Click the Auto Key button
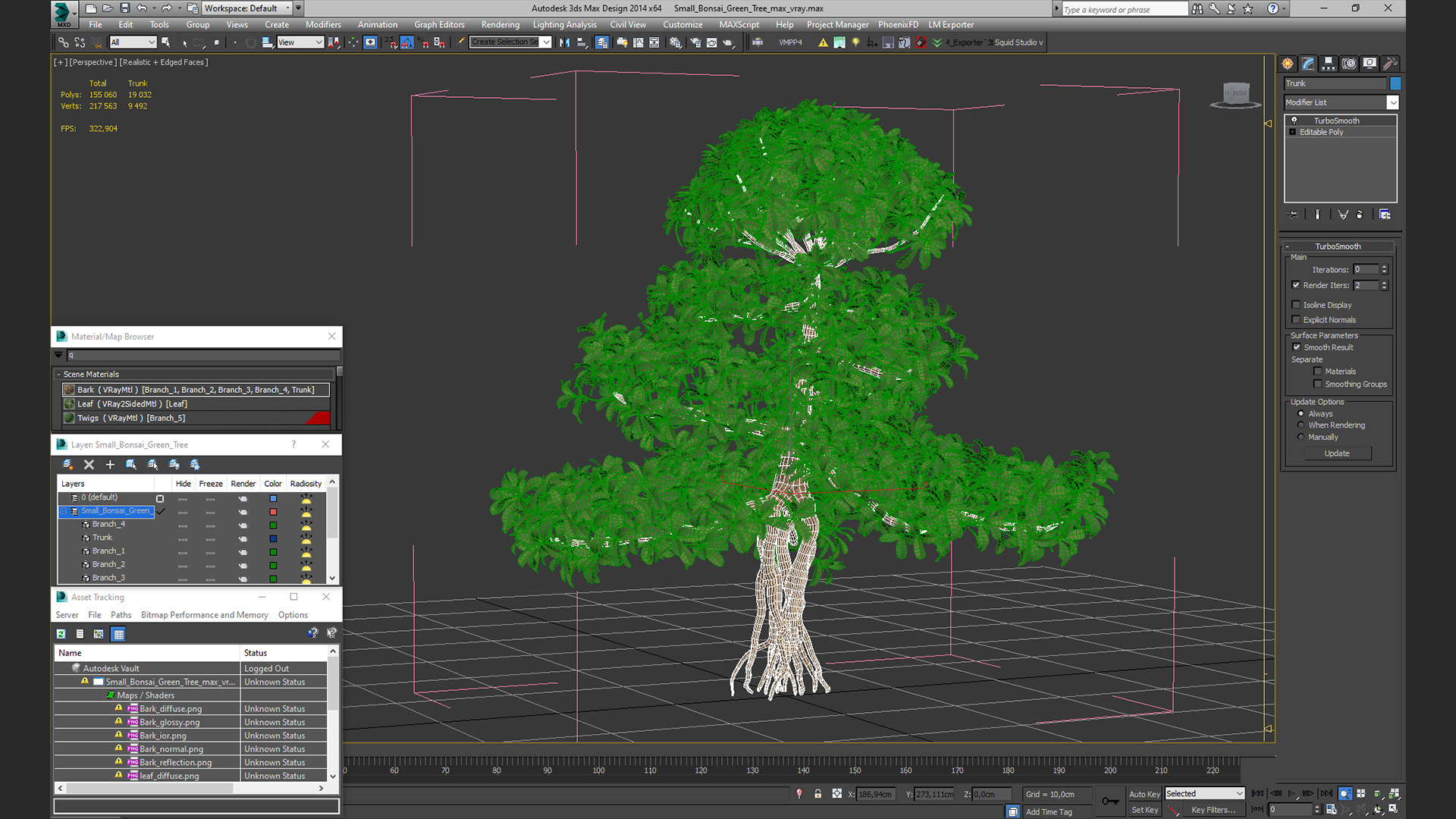Screen dimensions: 1456x819 click(1144, 794)
